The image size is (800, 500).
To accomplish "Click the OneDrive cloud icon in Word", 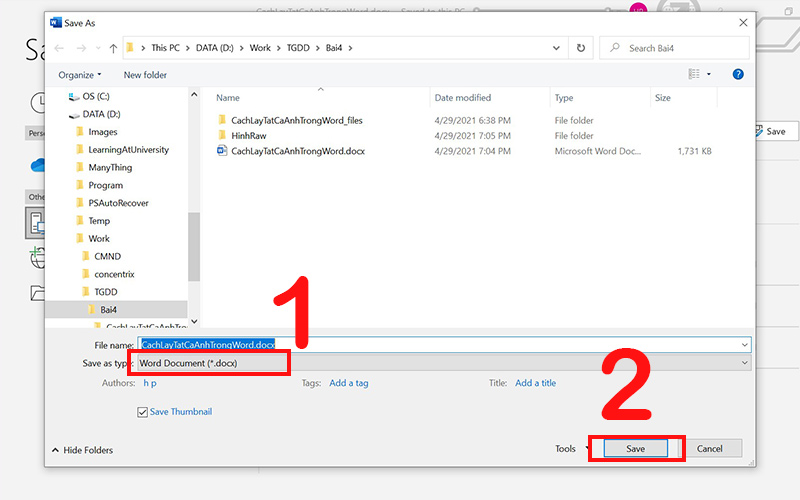I will (x=38, y=165).
